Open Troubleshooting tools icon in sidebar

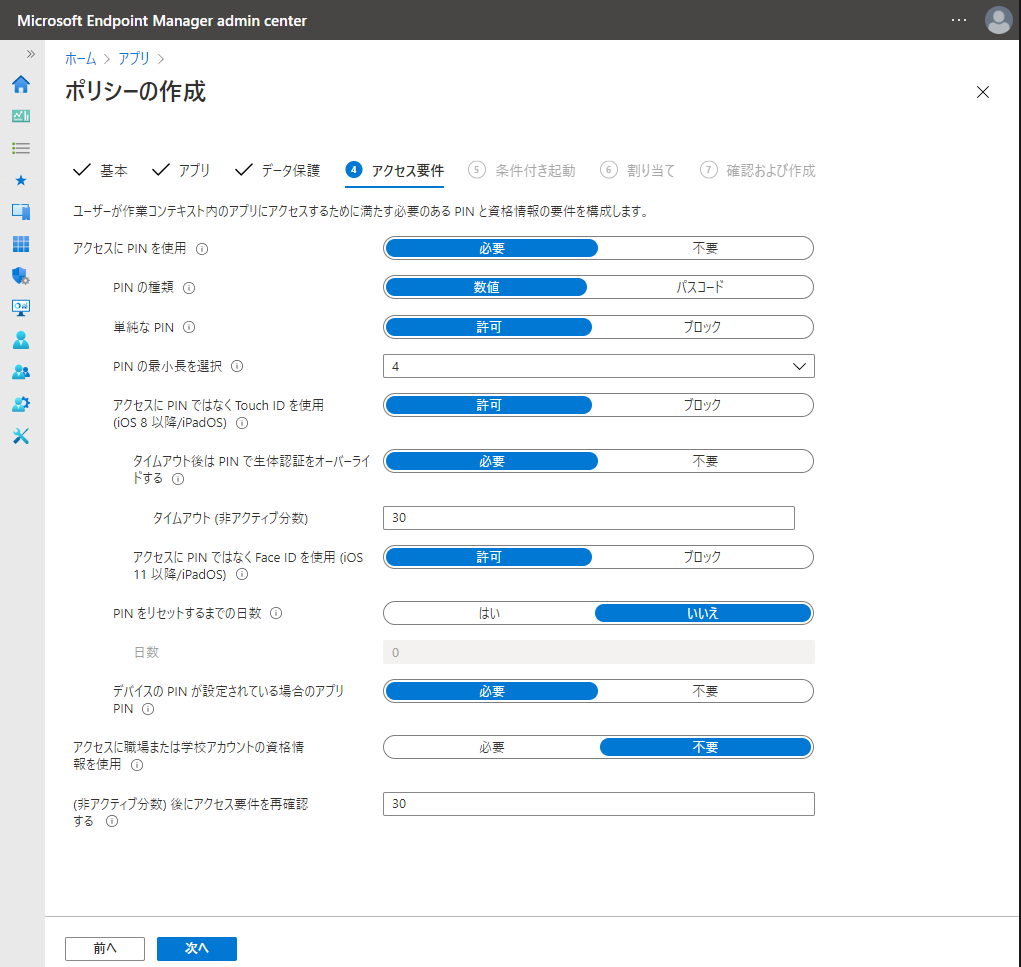tap(21, 436)
